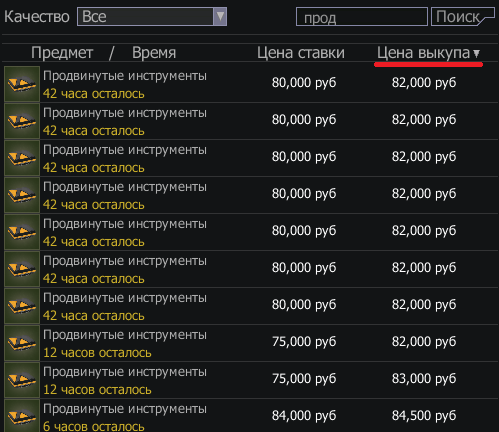Viewport: 499px width, 432px height.
Task: Sort by Цена выкупа column header
Action: 423,53
